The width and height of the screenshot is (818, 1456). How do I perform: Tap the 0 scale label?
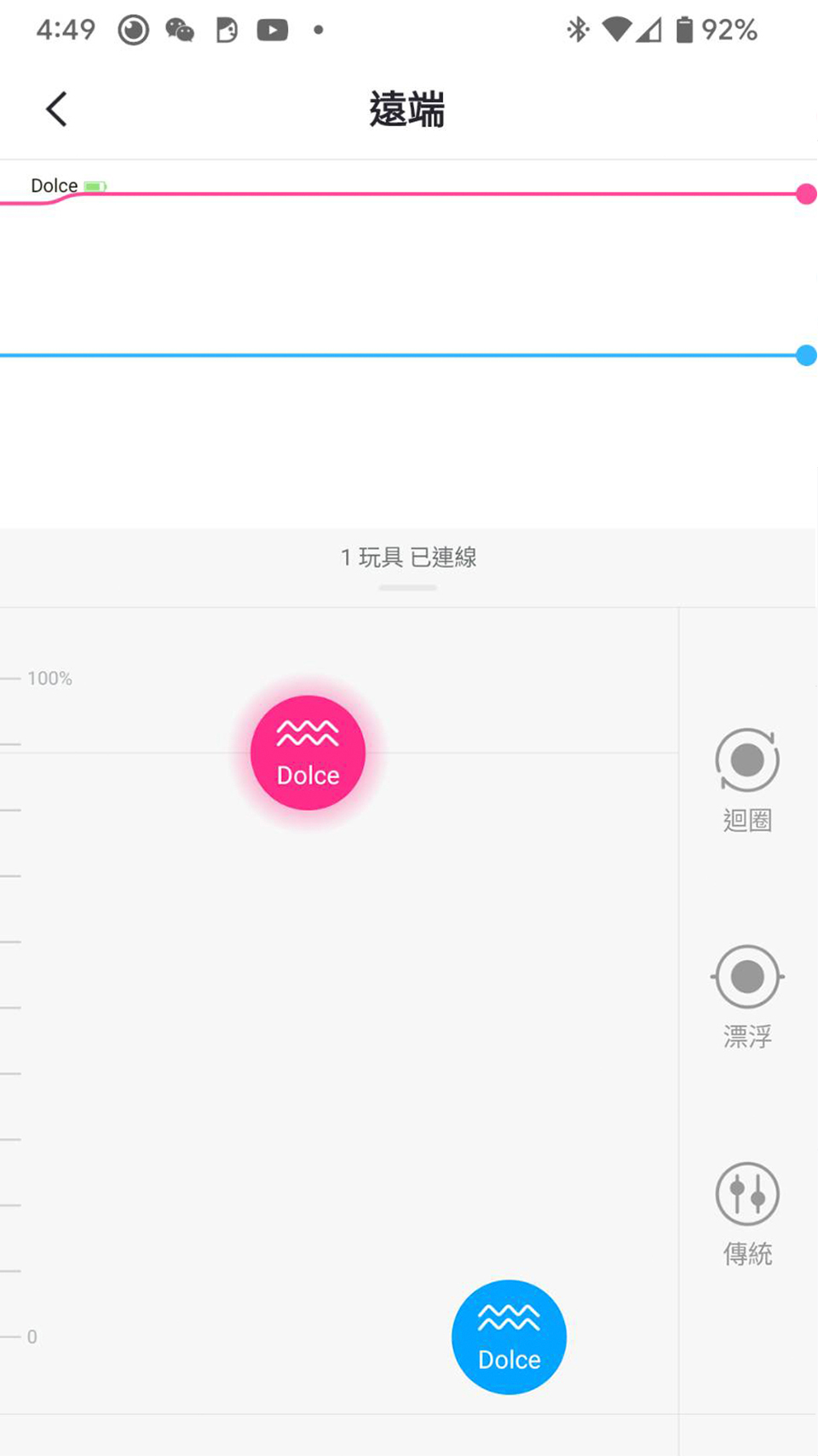[x=32, y=1337]
